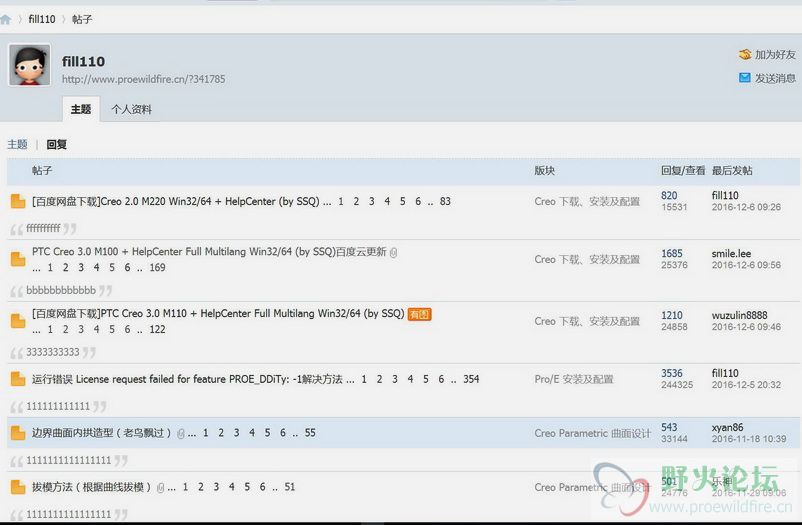Go to last page 169 of M100 thread
Screen dimensions: 802x525
pyautogui.click(x=157, y=268)
